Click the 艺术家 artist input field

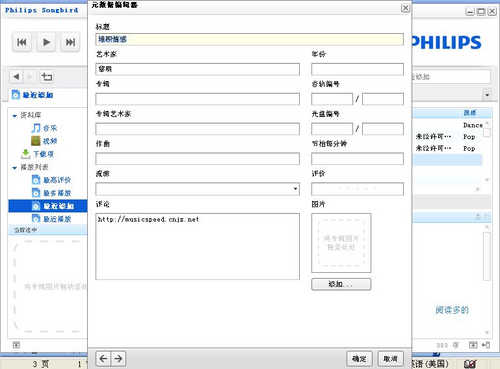tap(197, 69)
